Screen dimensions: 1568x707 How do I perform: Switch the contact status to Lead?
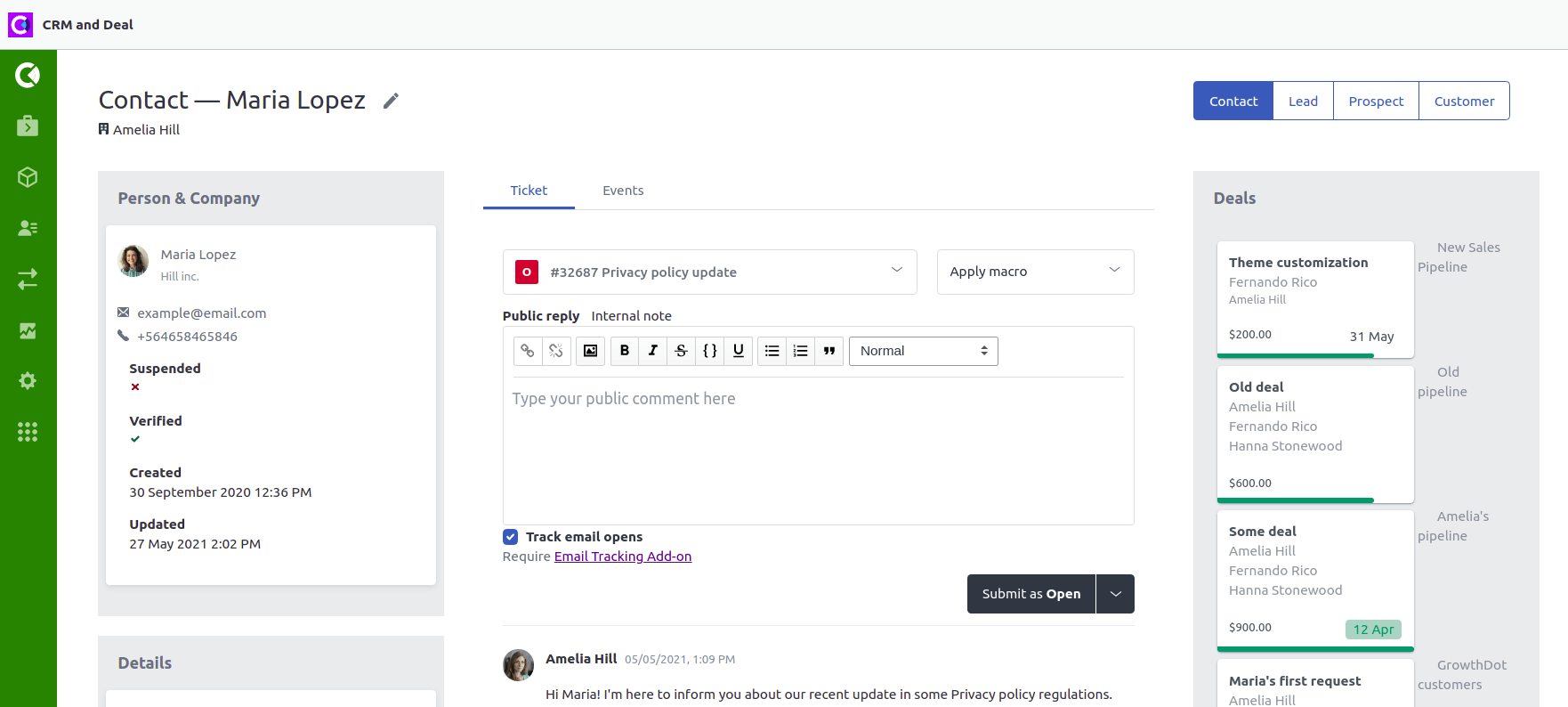pyautogui.click(x=1303, y=102)
